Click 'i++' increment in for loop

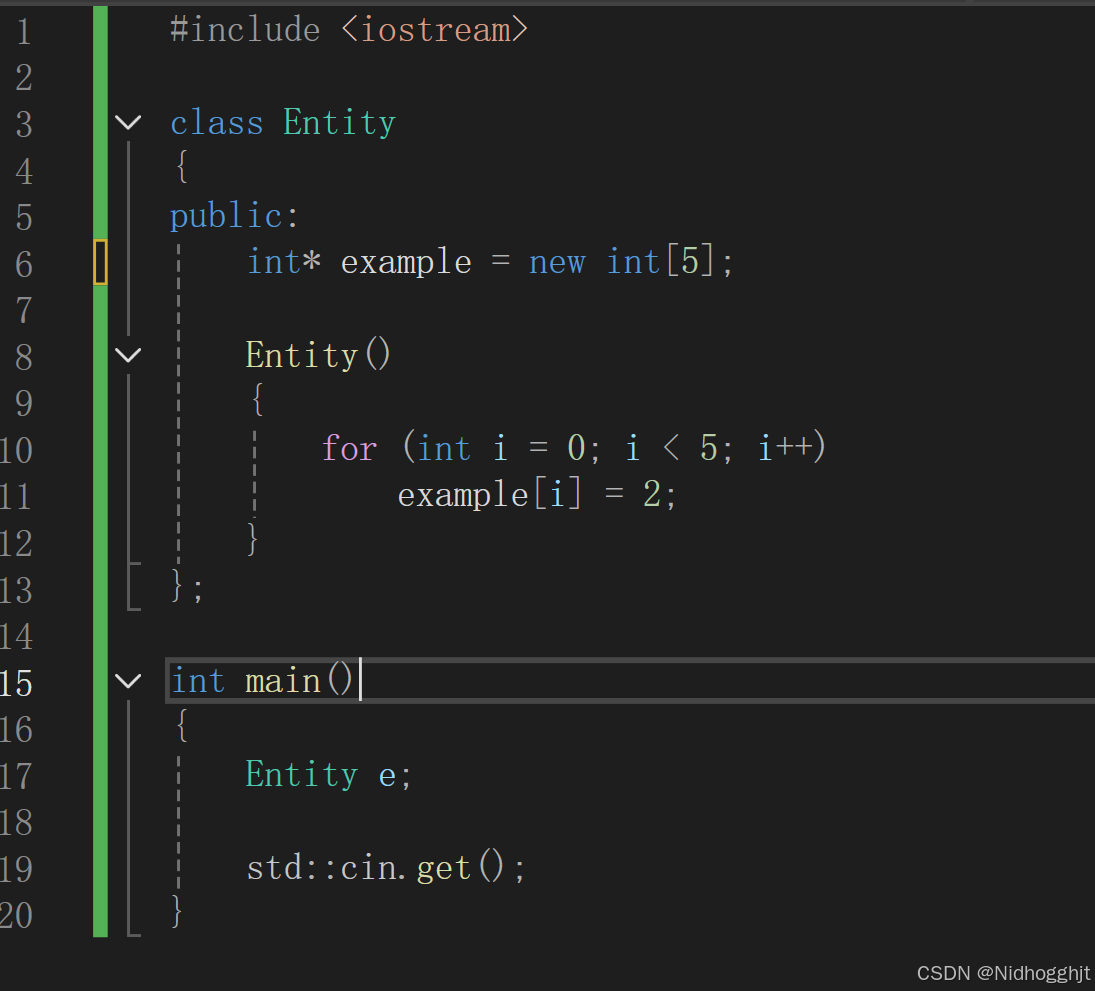(786, 448)
